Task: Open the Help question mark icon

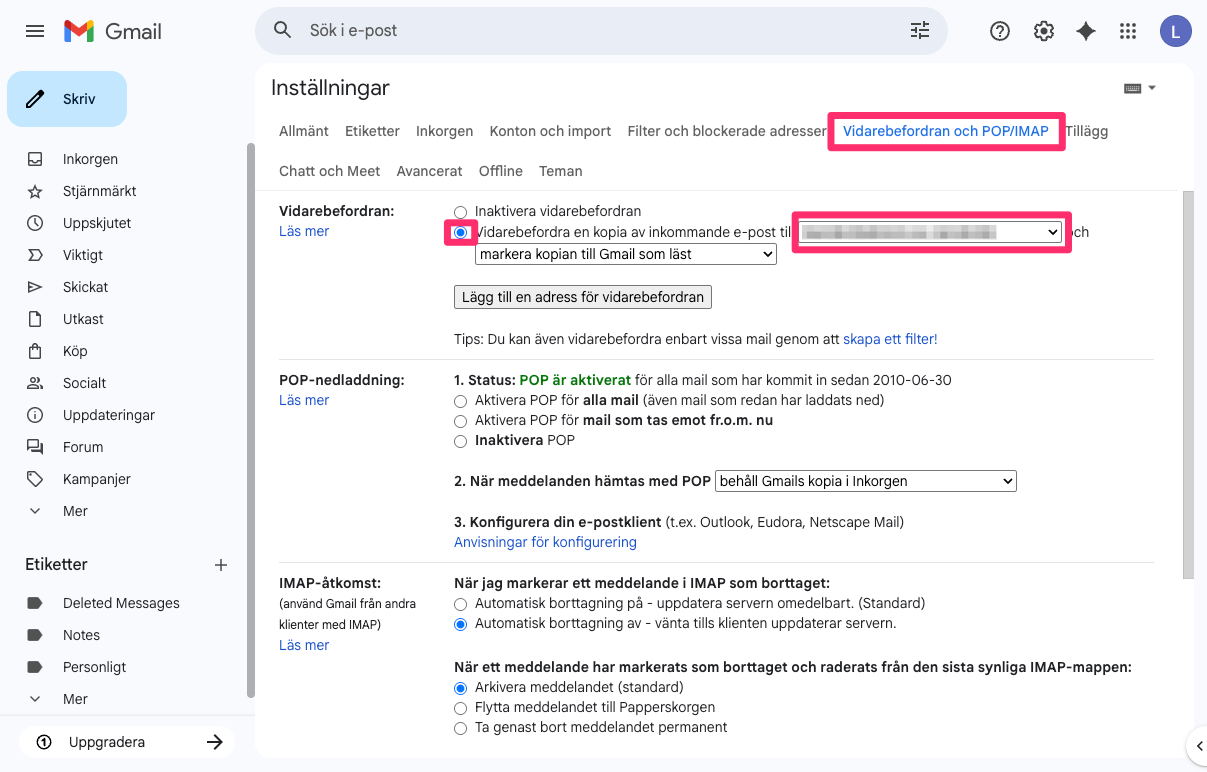Action: pos(999,31)
